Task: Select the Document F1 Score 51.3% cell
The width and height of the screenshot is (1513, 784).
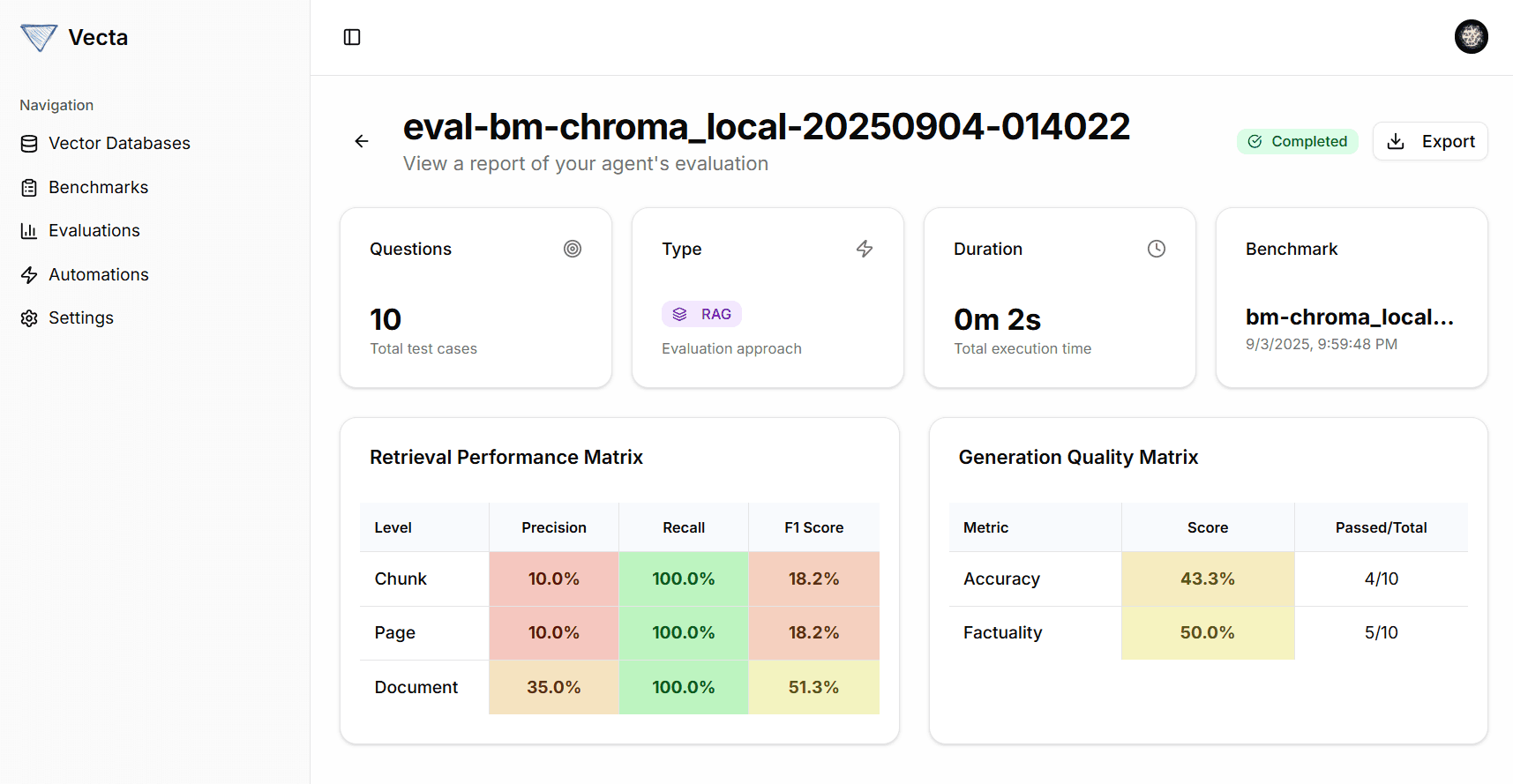Action: click(x=813, y=687)
